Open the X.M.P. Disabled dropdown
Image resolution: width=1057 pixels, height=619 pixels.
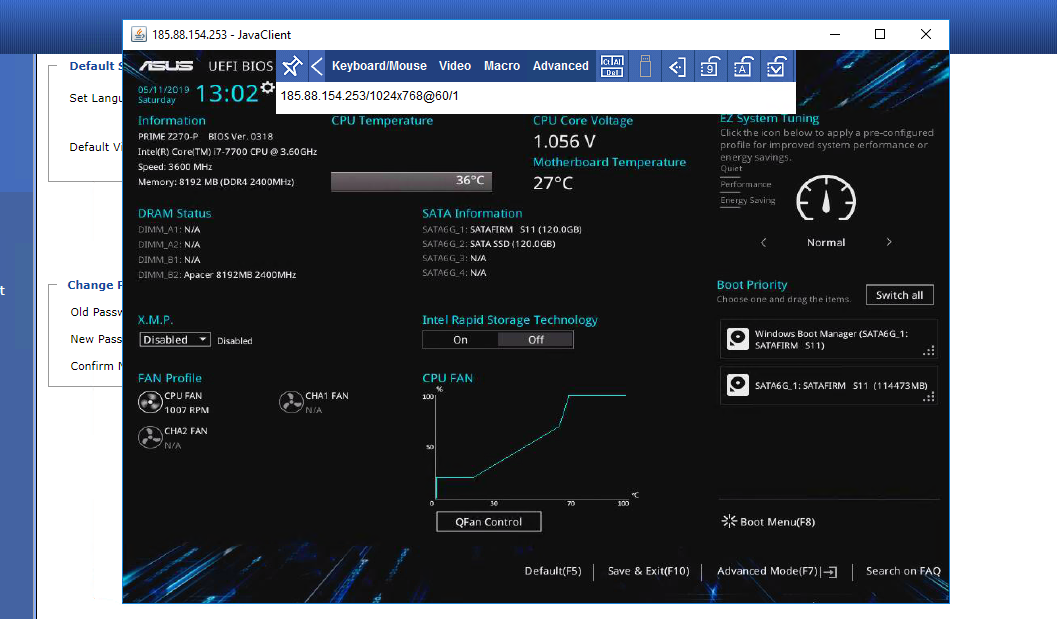pyautogui.click(x=175, y=340)
